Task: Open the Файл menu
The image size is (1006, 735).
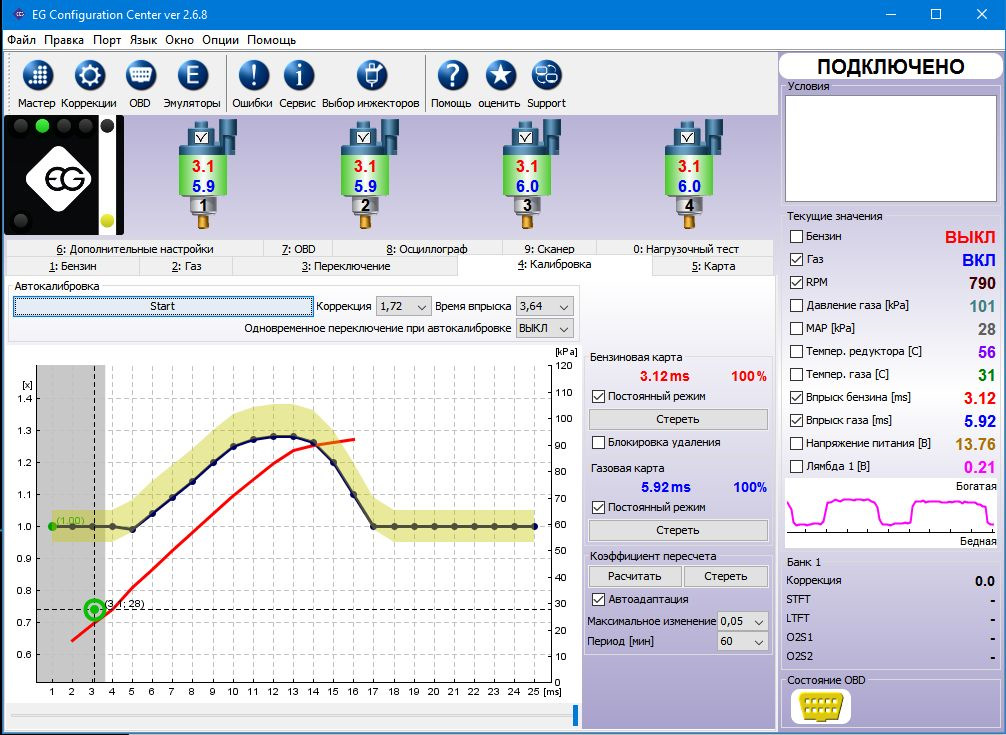Action: [x=22, y=40]
